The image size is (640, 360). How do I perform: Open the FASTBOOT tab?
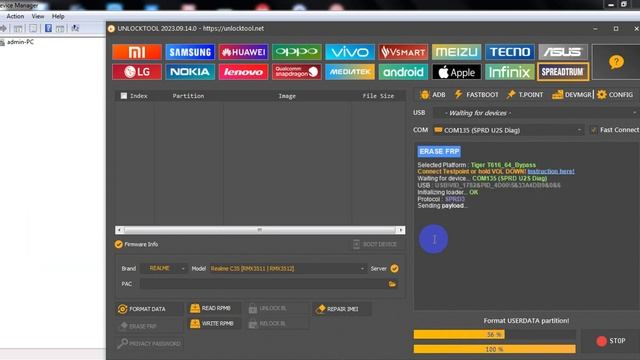point(476,95)
